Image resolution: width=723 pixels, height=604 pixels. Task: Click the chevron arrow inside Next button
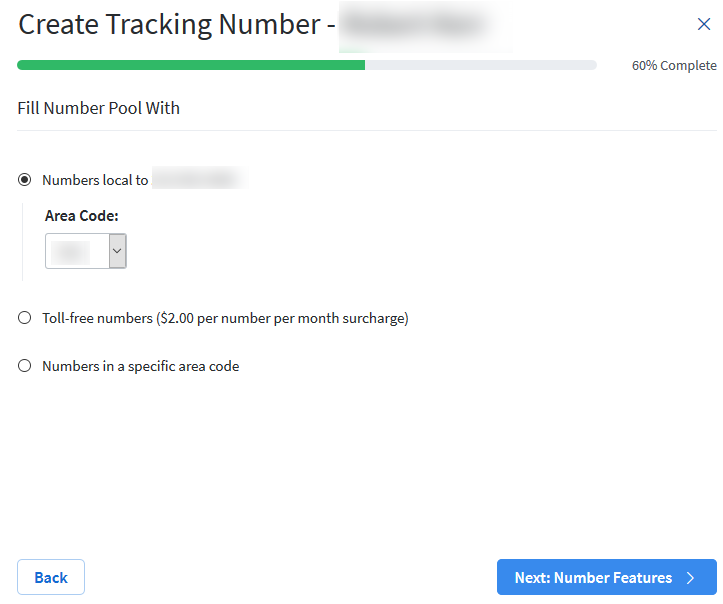pos(690,578)
